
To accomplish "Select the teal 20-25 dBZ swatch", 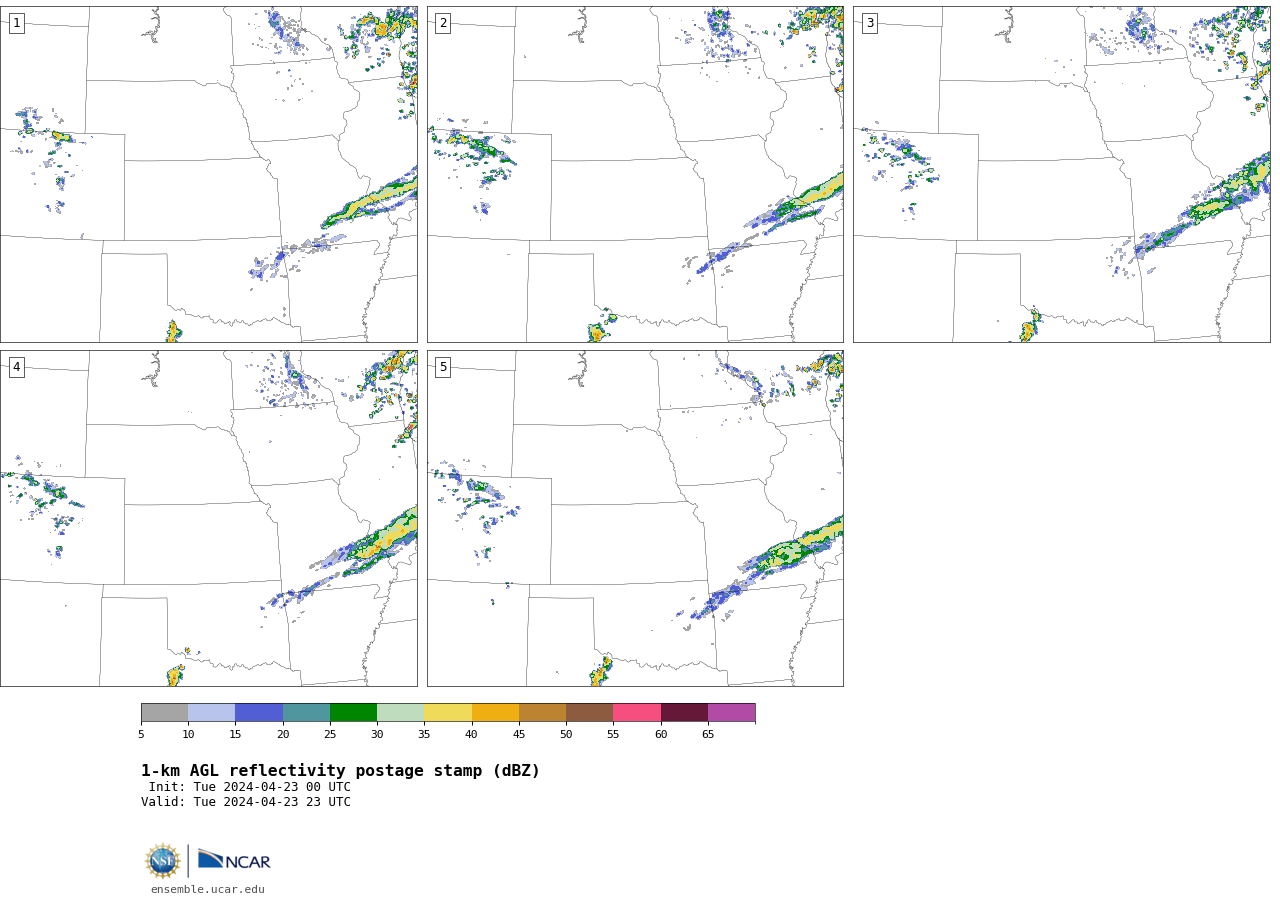I will tap(306, 713).
